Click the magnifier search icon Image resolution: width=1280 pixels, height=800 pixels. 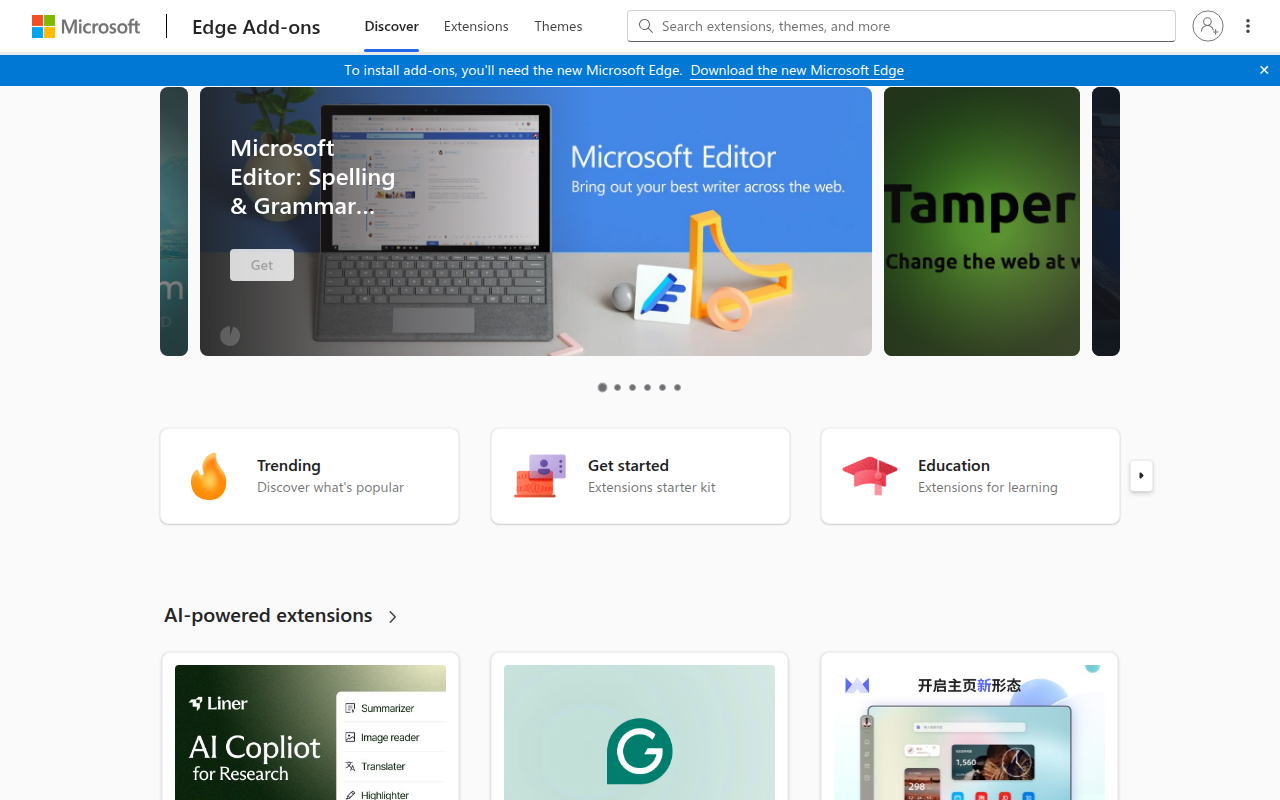646,26
